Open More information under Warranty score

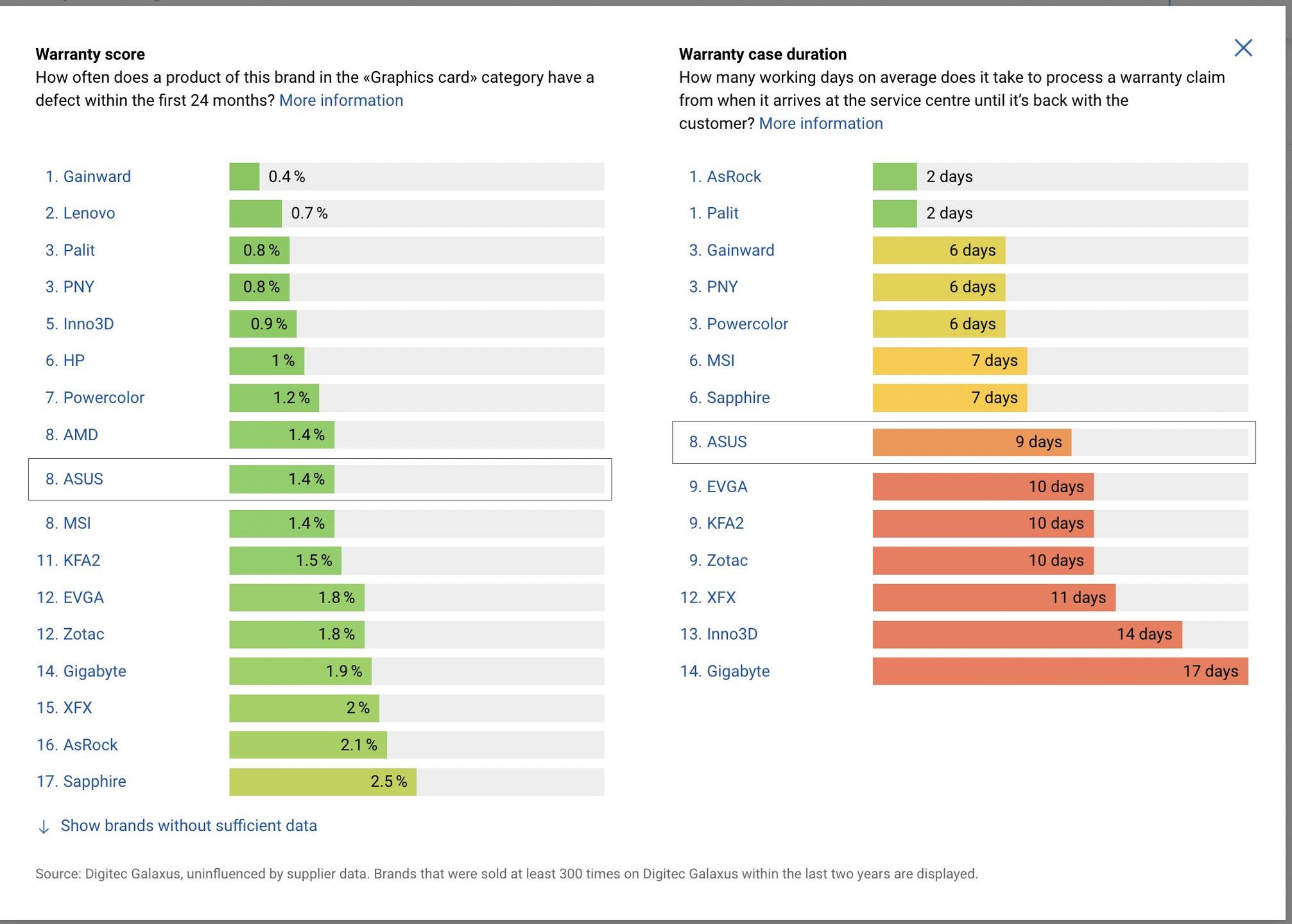pyautogui.click(x=341, y=101)
